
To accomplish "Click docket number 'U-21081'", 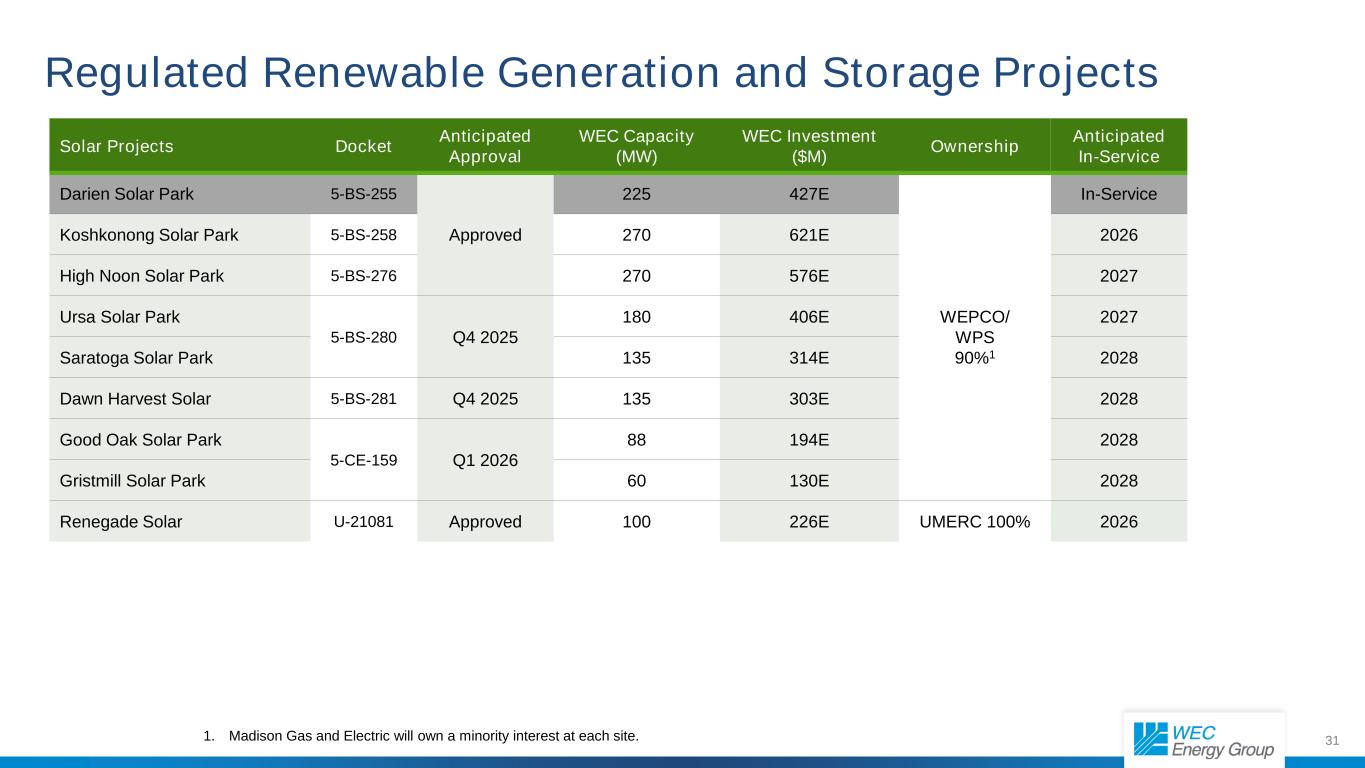I will coord(364,522).
